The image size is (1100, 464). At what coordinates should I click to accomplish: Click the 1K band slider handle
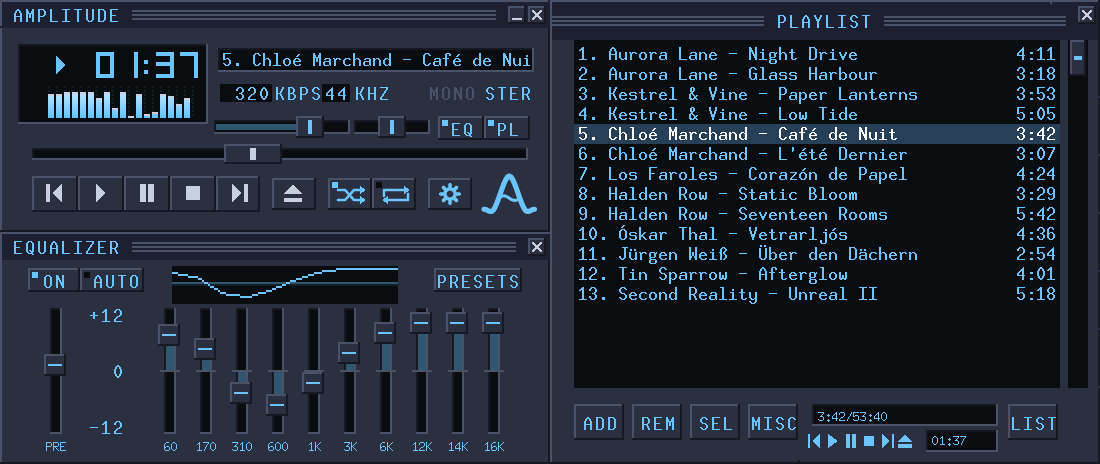pyautogui.click(x=313, y=382)
